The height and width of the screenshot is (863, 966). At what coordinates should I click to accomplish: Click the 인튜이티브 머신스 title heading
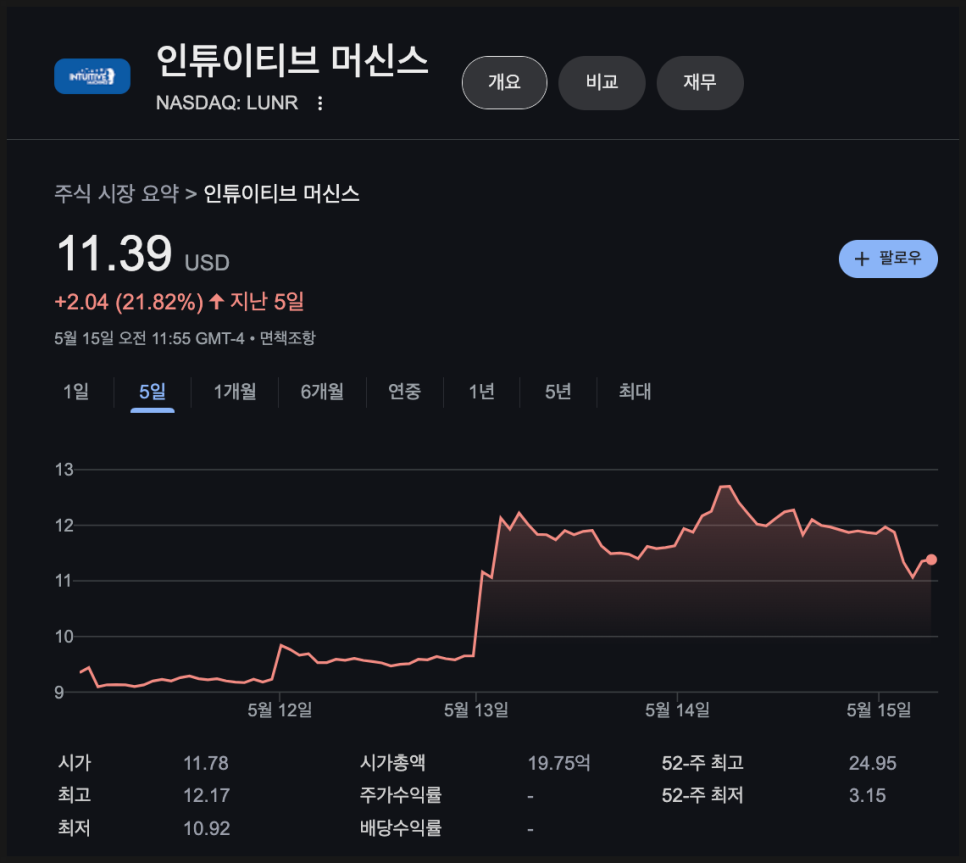292,61
